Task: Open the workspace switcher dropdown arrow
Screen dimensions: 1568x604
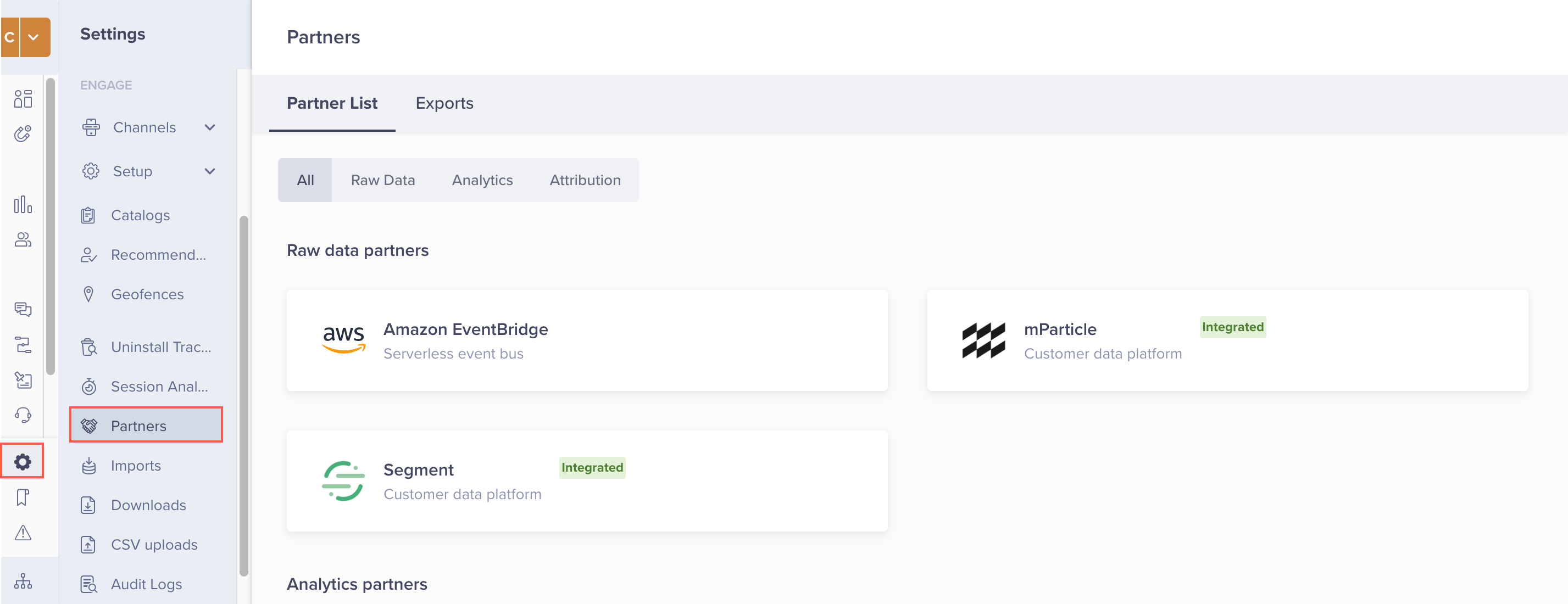Action: click(x=34, y=38)
